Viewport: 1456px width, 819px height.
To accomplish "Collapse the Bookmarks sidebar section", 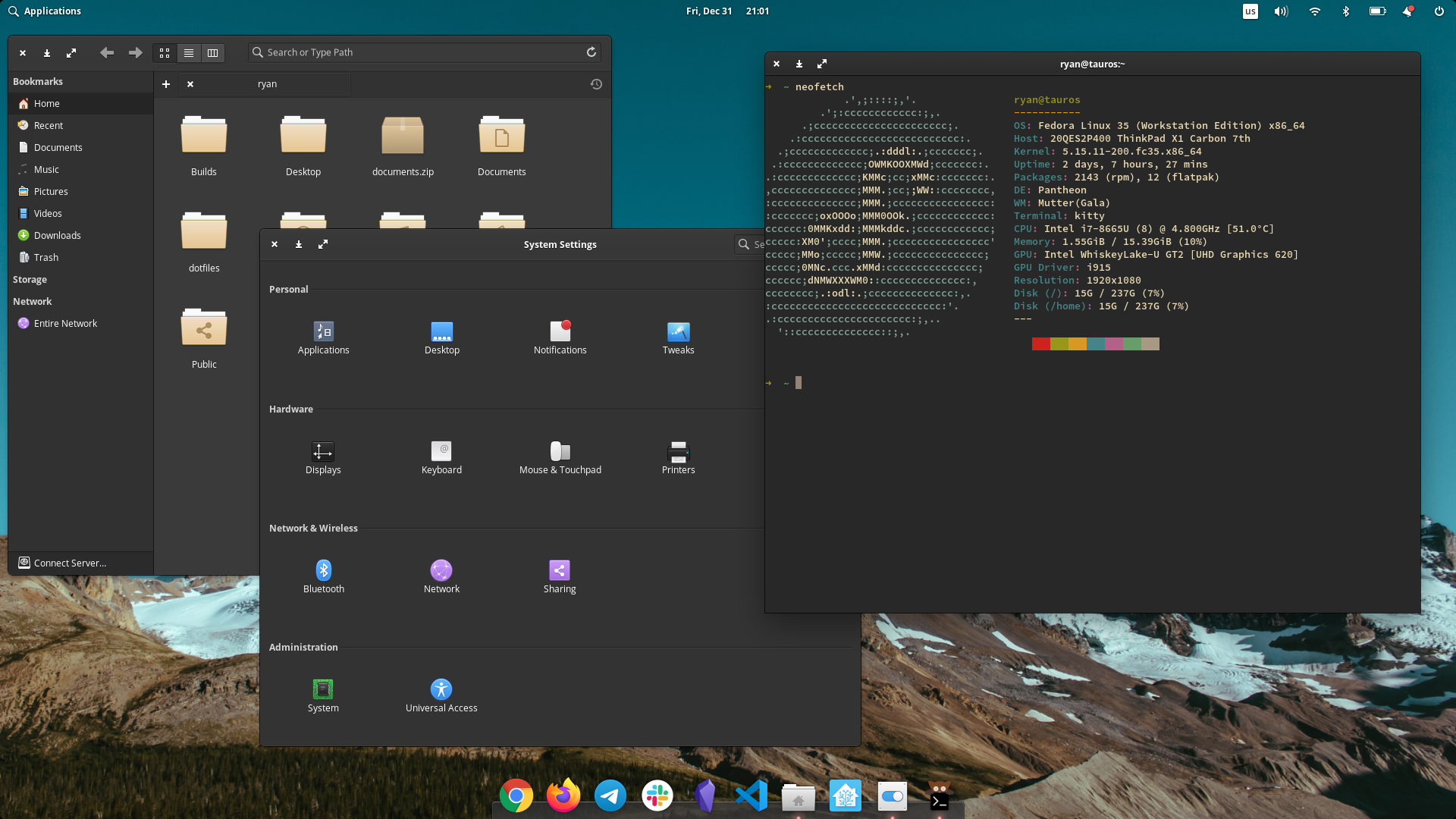I will pyautogui.click(x=38, y=81).
